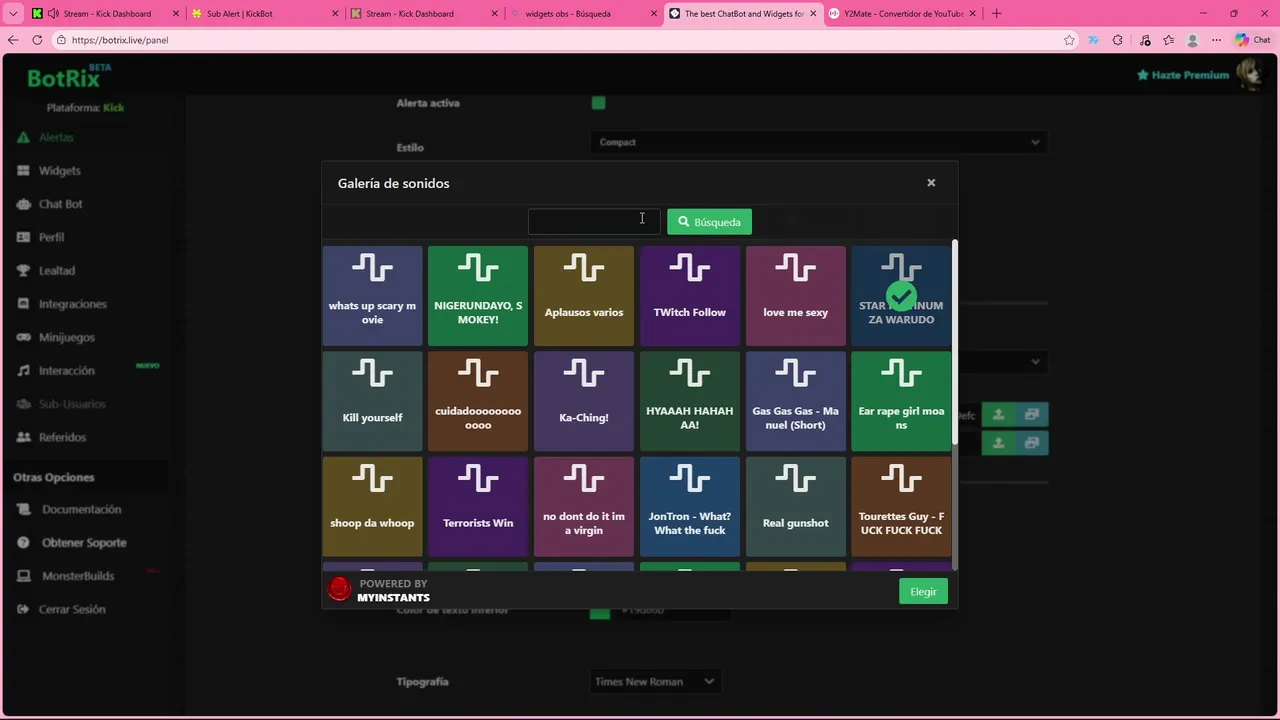
Task: Pick the 'shoop da whoop' sound tile
Action: point(372,507)
